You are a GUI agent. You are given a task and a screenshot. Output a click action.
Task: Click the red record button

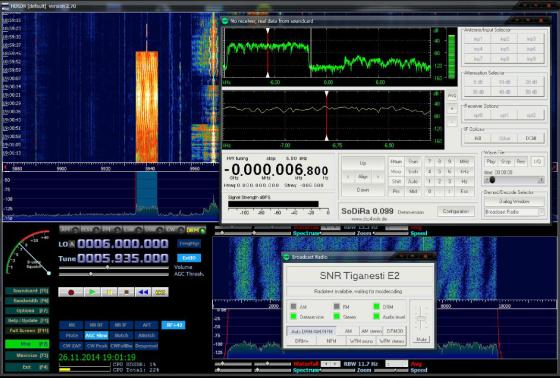click(71, 292)
